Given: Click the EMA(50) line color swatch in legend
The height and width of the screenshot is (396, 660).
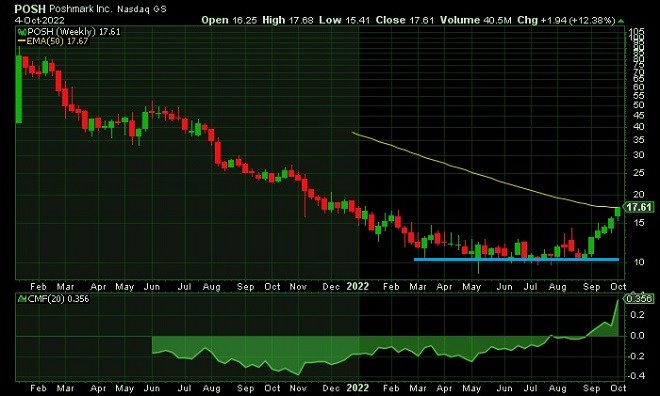Looking at the screenshot, I should [21, 41].
